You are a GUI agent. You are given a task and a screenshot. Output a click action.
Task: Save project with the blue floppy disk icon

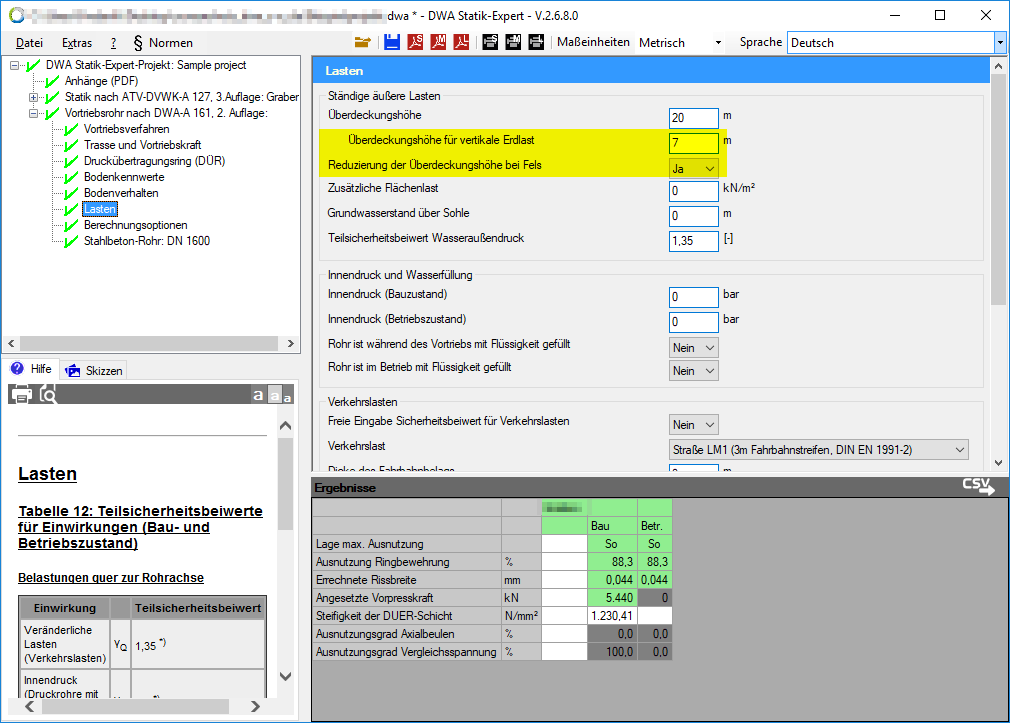coord(391,42)
